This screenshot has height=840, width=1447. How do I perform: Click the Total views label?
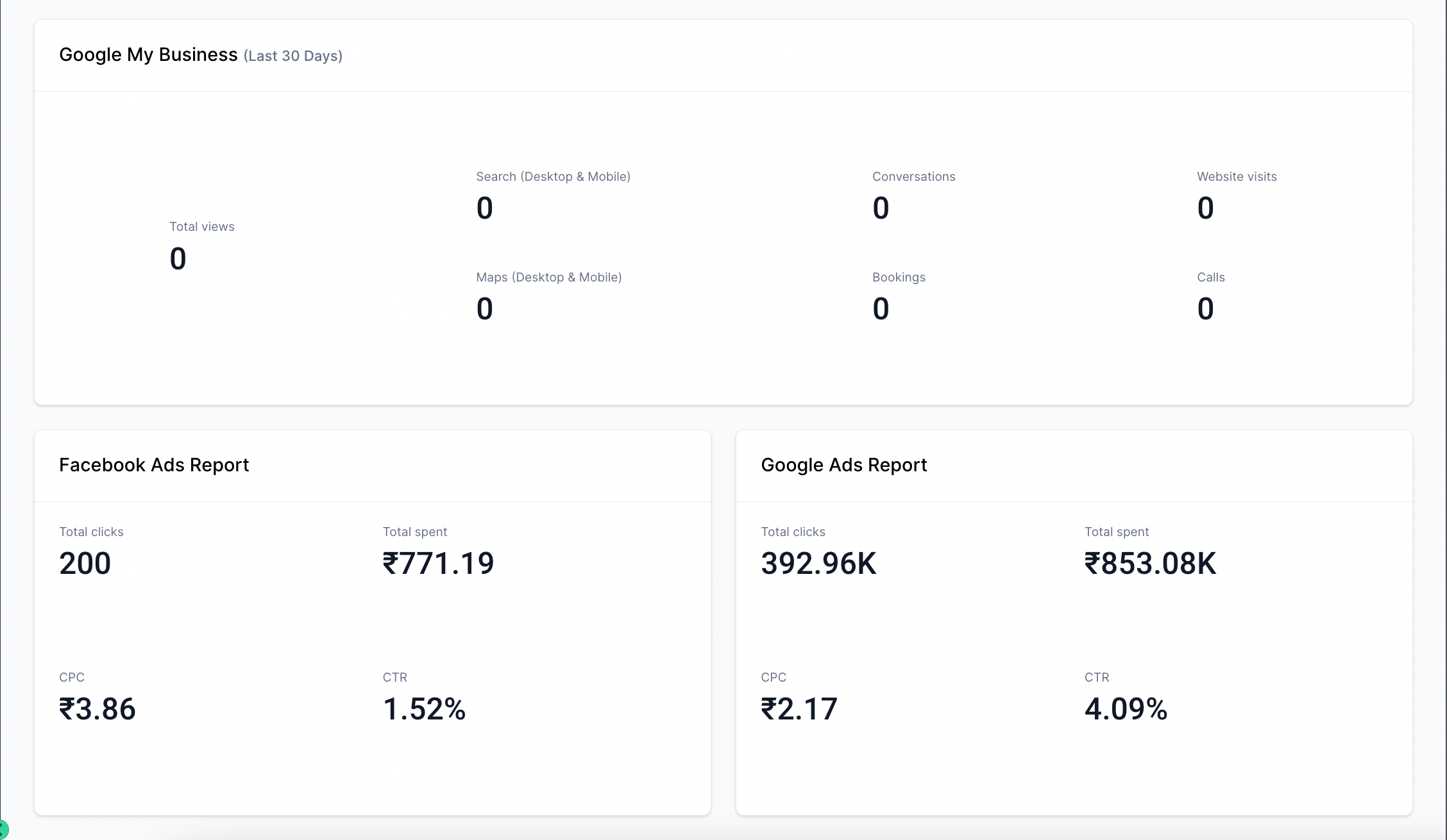(202, 226)
